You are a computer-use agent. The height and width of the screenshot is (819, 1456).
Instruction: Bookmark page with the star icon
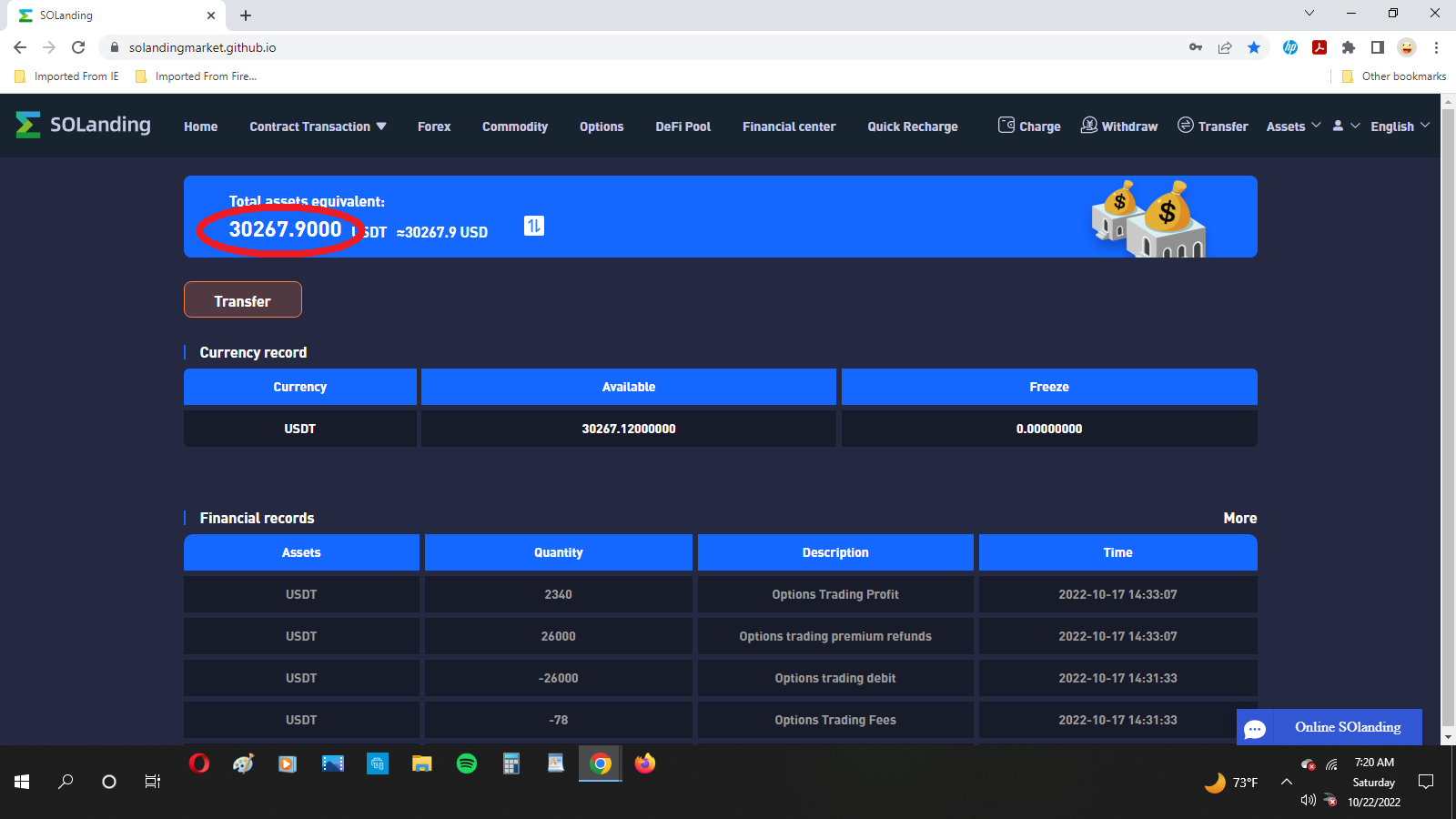pos(1254,47)
